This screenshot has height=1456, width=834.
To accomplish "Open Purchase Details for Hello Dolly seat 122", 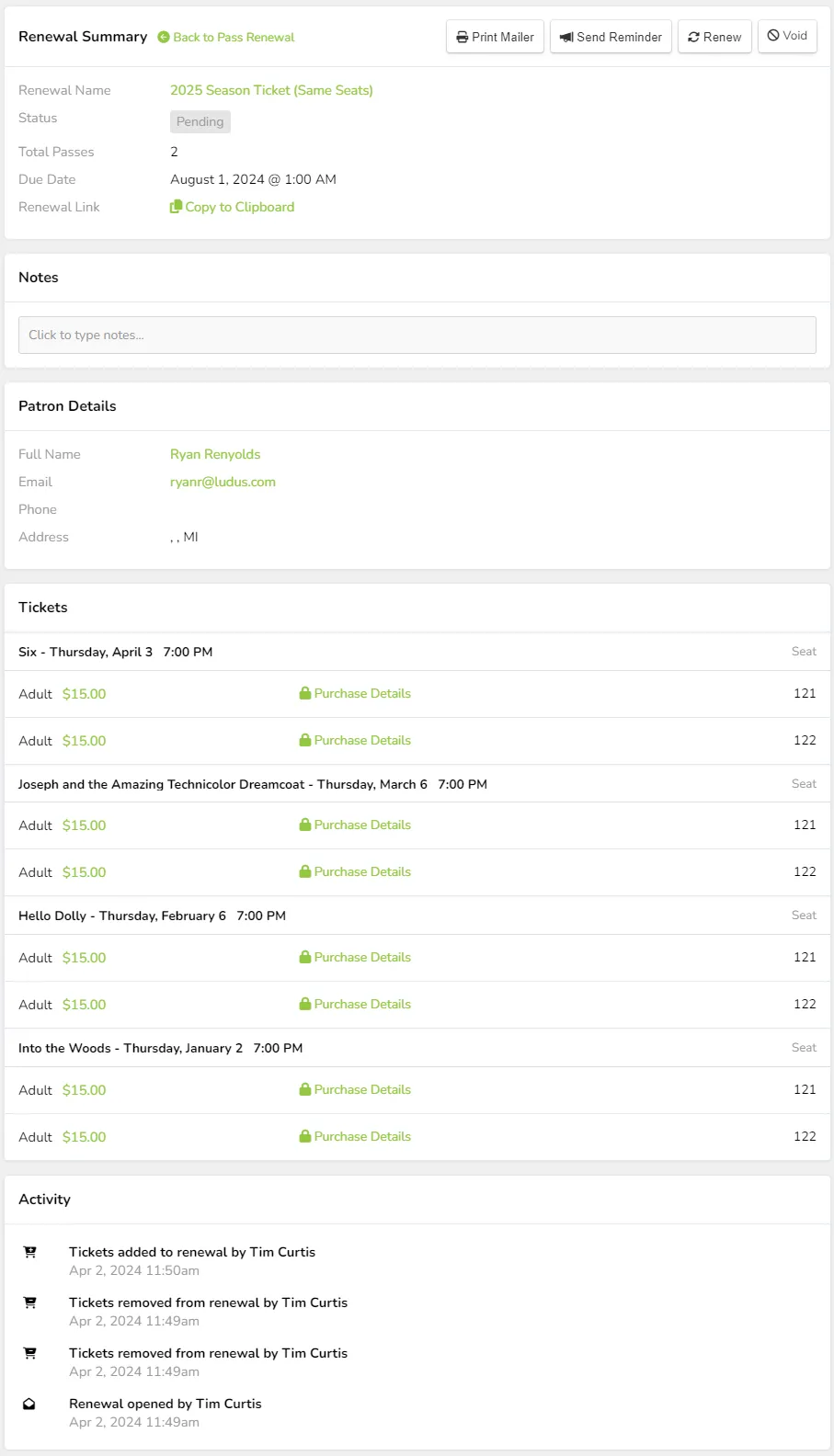I will click(362, 1005).
